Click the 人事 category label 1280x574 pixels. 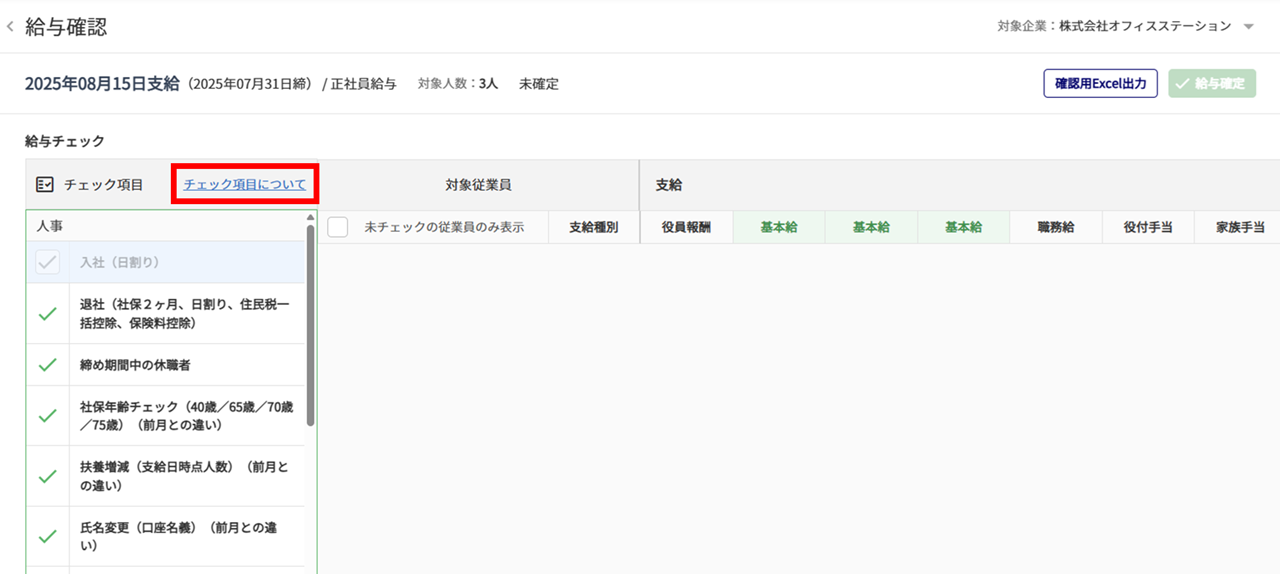pyautogui.click(x=49, y=226)
